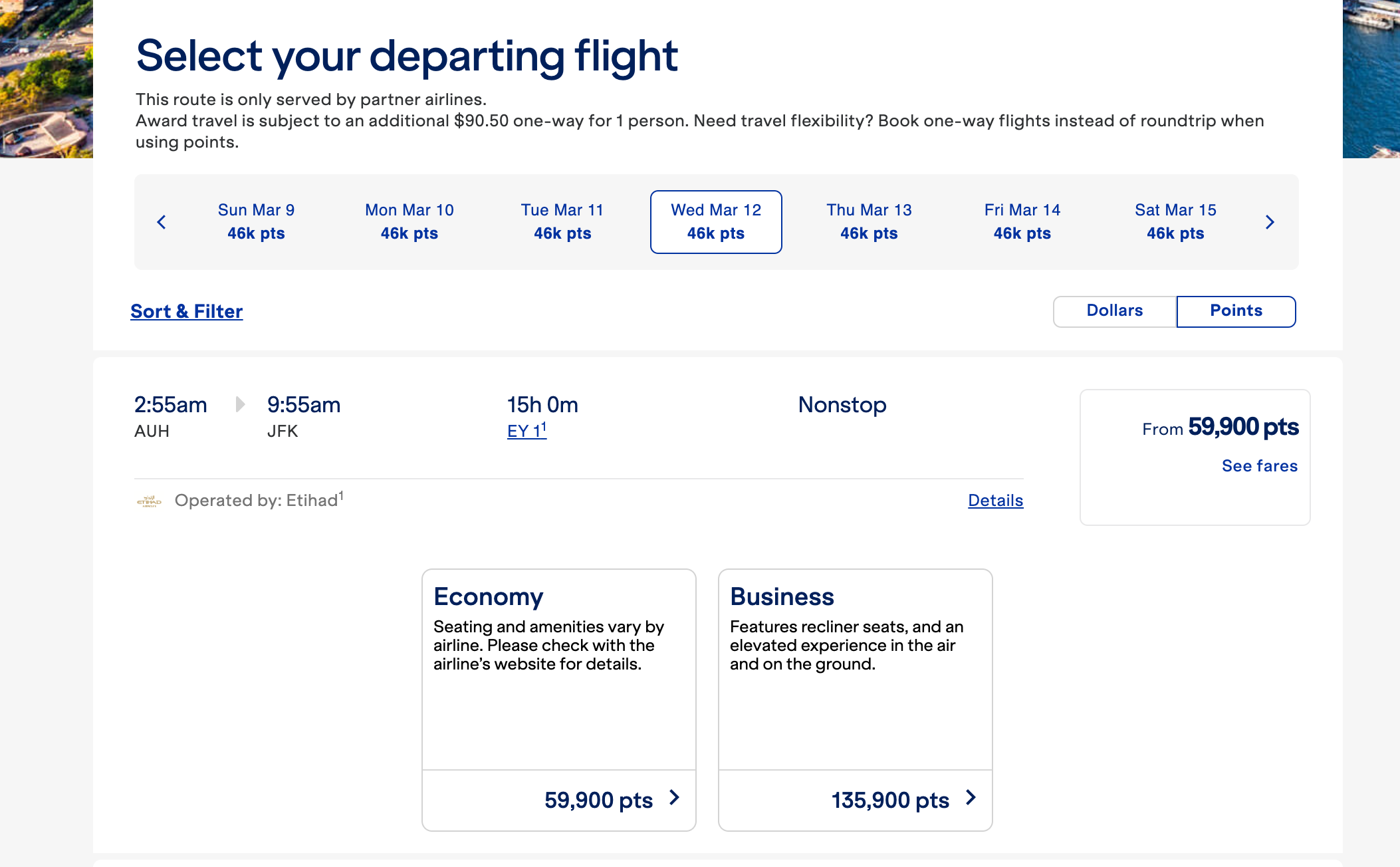The image size is (1400, 867).
Task: Switch fare display to Dollars
Action: pyautogui.click(x=1114, y=311)
